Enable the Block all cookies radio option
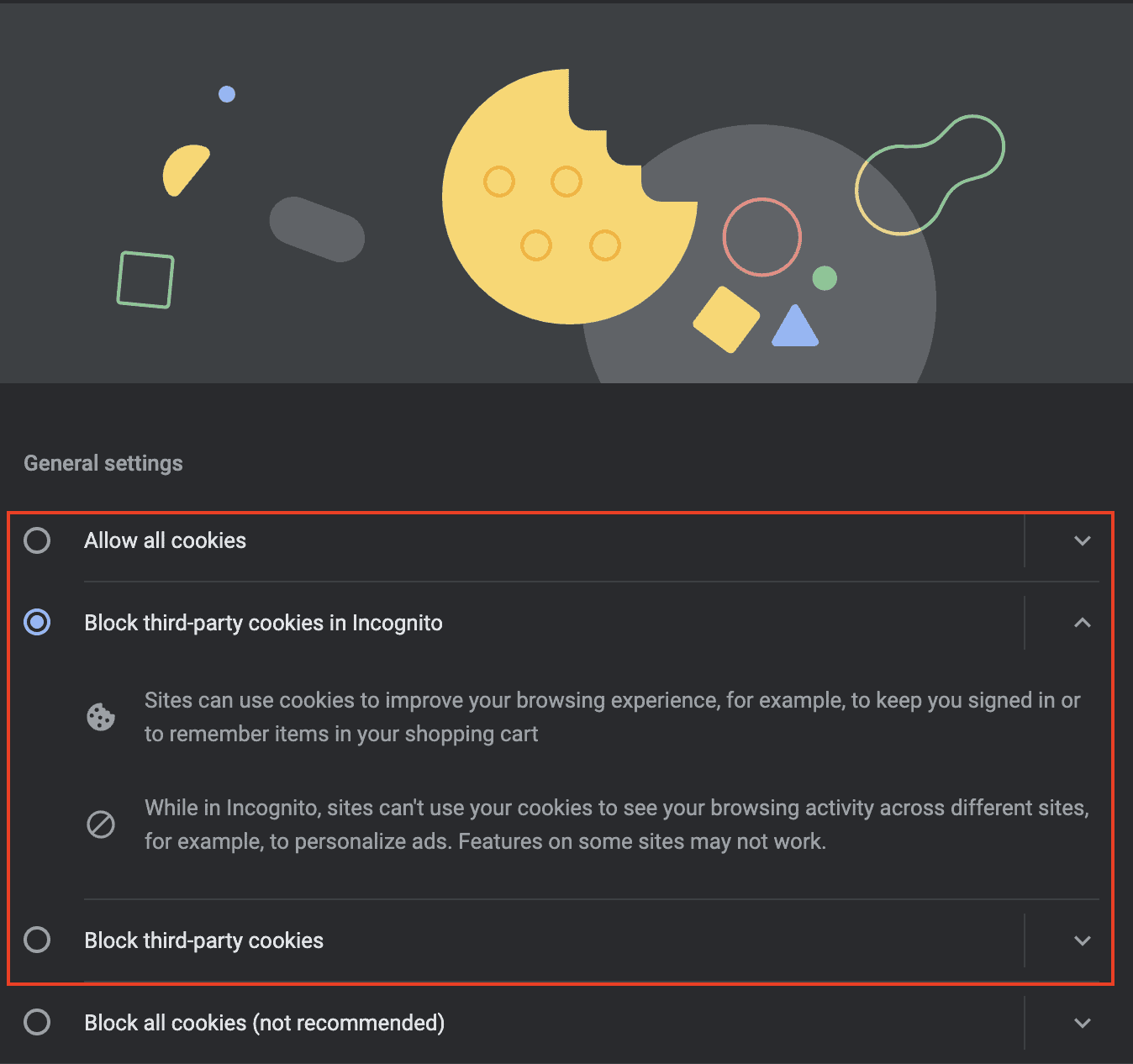This screenshot has height=1064, width=1133. coord(37,1022)
